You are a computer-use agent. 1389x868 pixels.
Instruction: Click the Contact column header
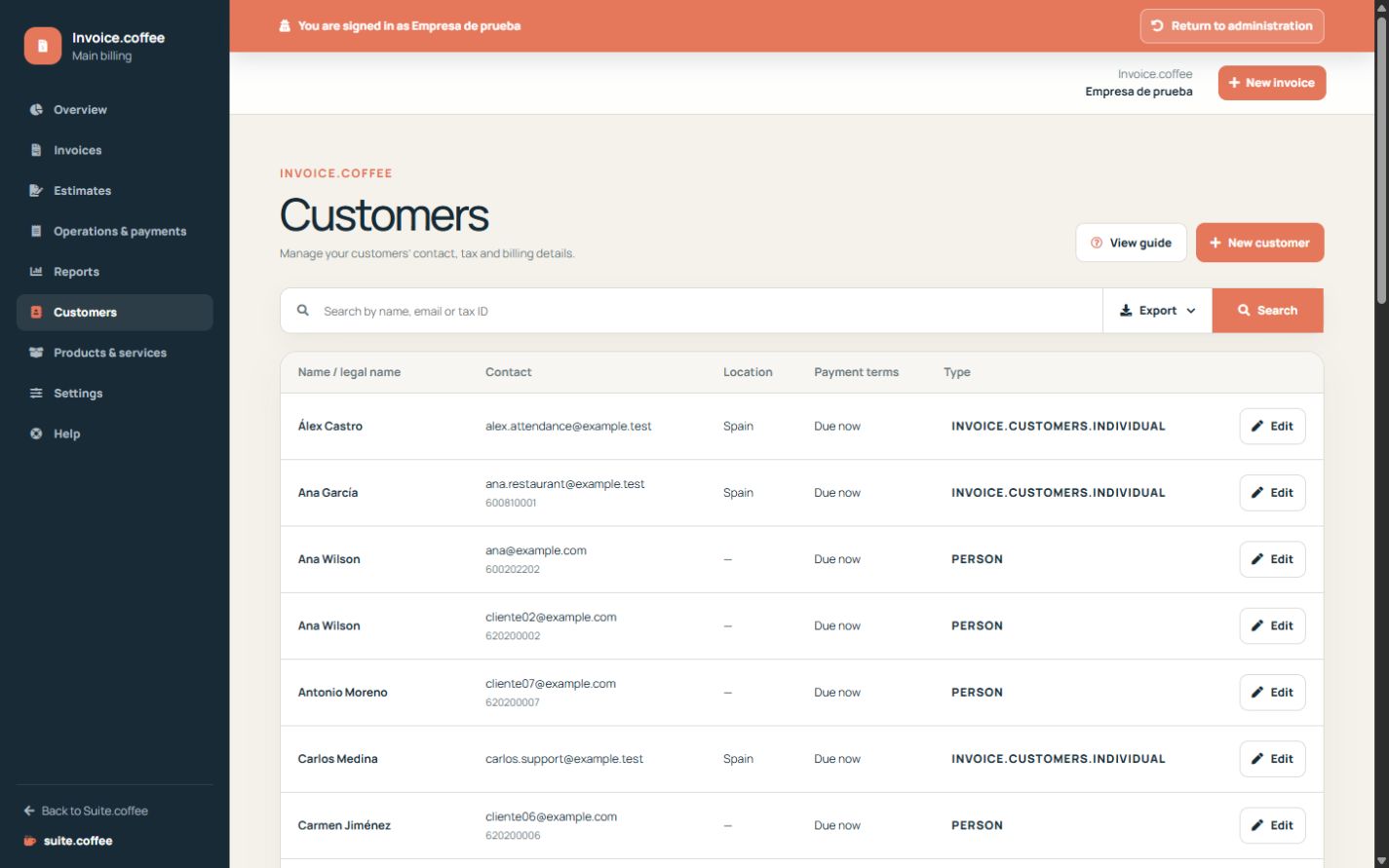509,372
